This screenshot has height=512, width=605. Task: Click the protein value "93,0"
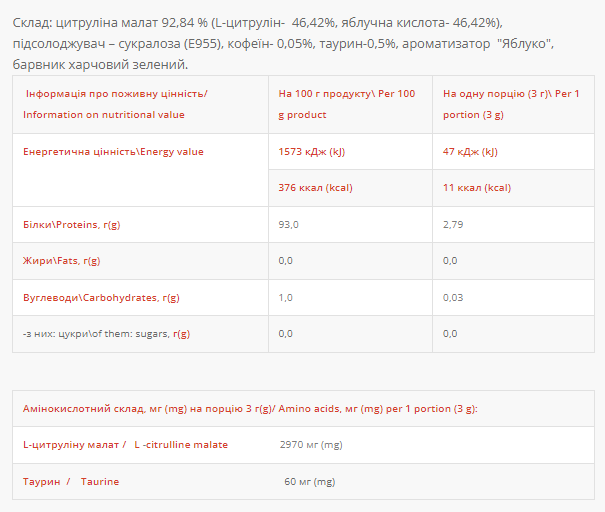(289, 225)
